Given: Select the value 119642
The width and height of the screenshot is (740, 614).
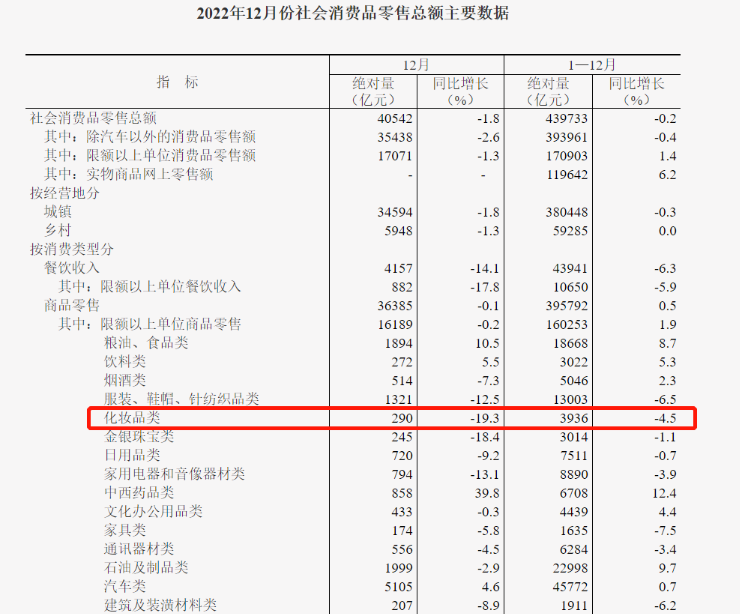Looking at the screenshot, I should [x=566, y=175].
